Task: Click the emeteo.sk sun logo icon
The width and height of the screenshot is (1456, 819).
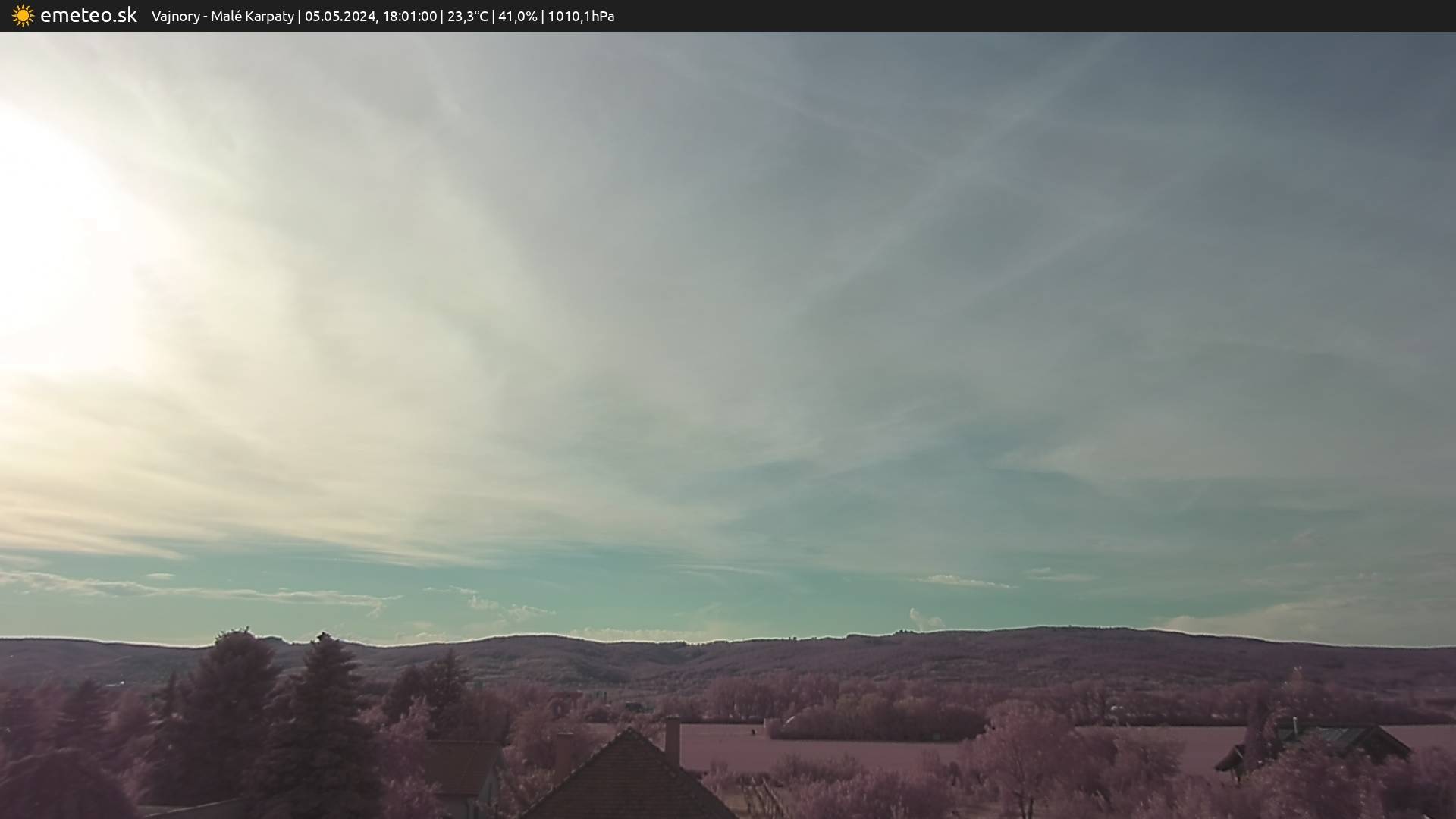Action: coord(23,16)
